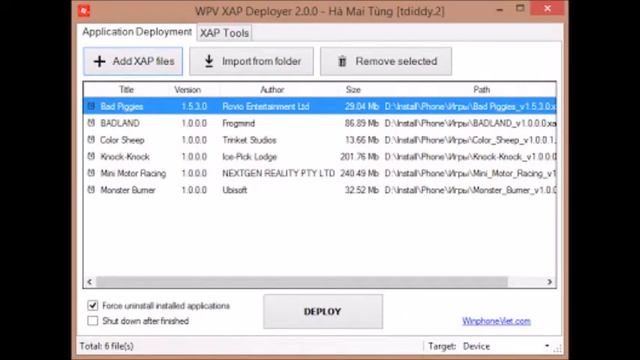Screen dimensions: 640x360
Task: Close the WPV XAP Deployer window
Action: 548,8
